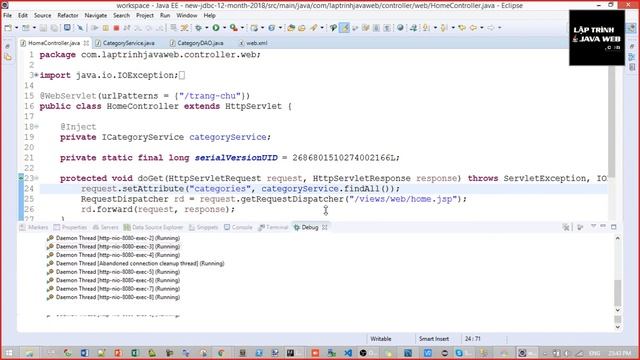Open the Debug view menu triangle

coord(593,227)
